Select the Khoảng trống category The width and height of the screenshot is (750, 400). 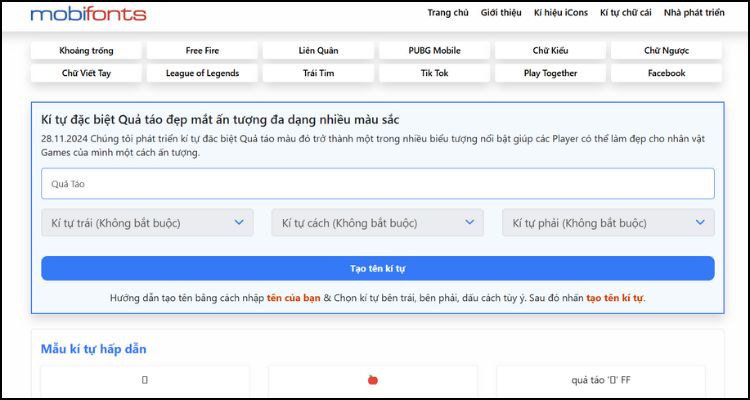pos(86,50)
